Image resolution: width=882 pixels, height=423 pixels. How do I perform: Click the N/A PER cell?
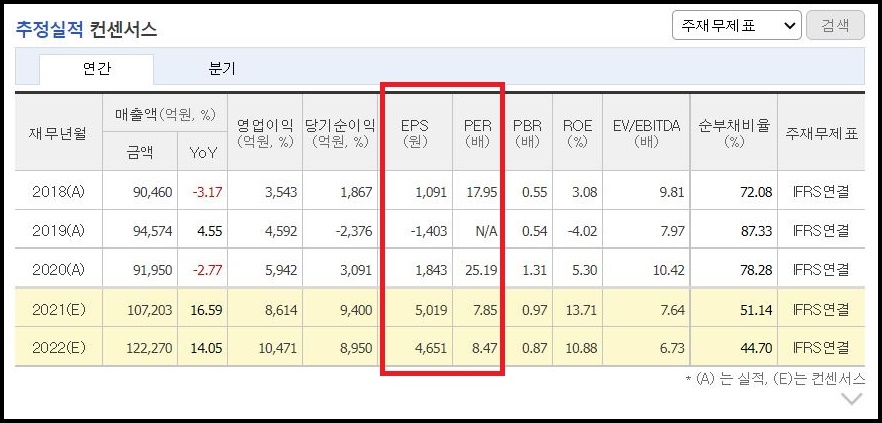point(486,231)
